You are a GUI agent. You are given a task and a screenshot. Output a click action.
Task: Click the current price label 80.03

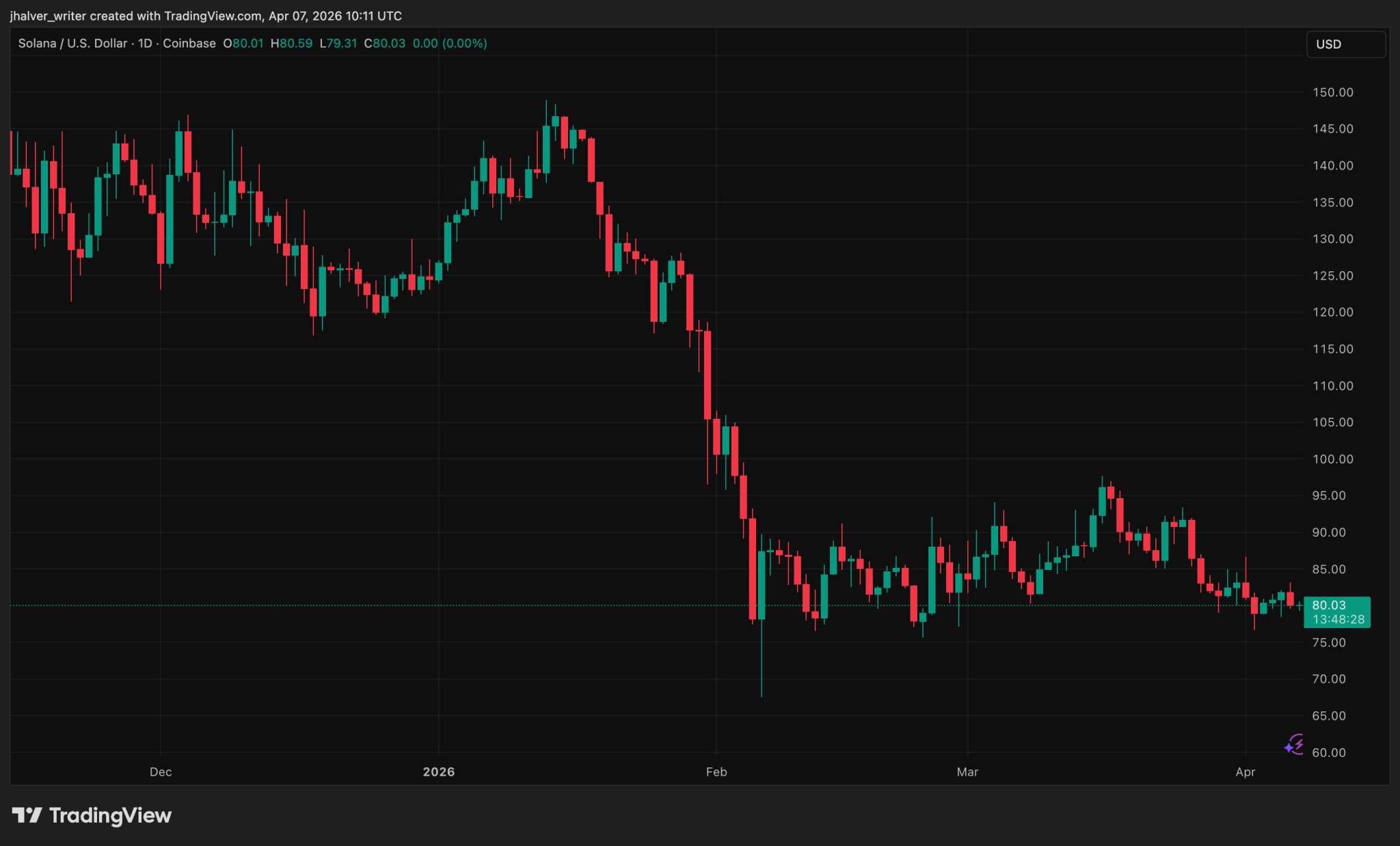coord(1328,605)
